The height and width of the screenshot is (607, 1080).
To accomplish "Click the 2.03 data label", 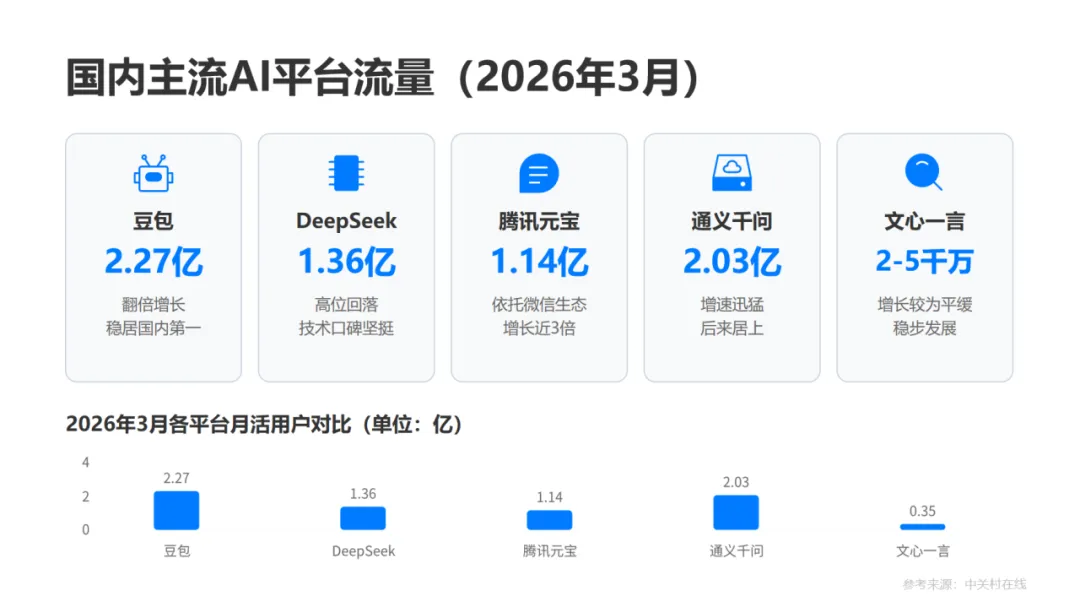I will pyautogui.click(x=736, y=482).
